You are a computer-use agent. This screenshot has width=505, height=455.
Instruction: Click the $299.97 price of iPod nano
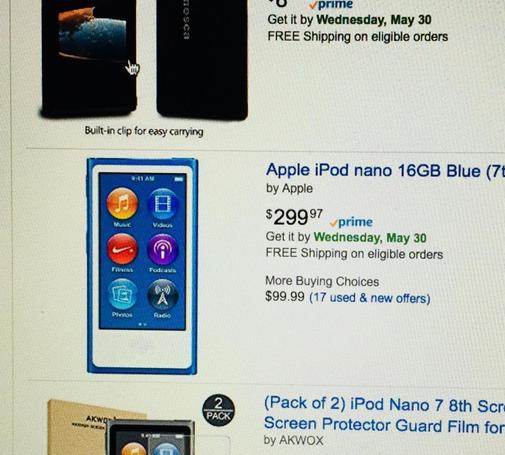click(294, 217)
